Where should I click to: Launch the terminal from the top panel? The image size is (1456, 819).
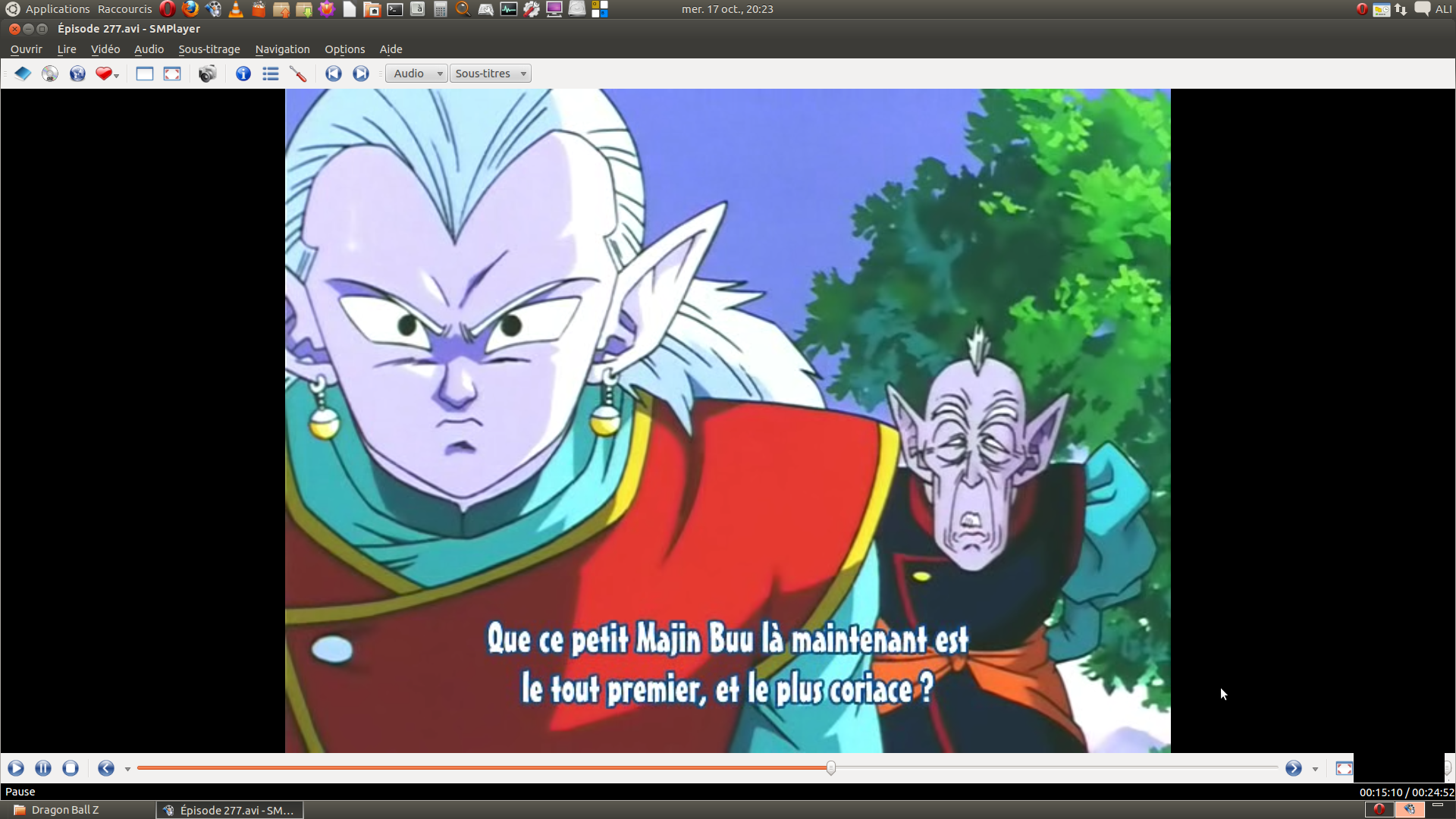tap(395, 9)
